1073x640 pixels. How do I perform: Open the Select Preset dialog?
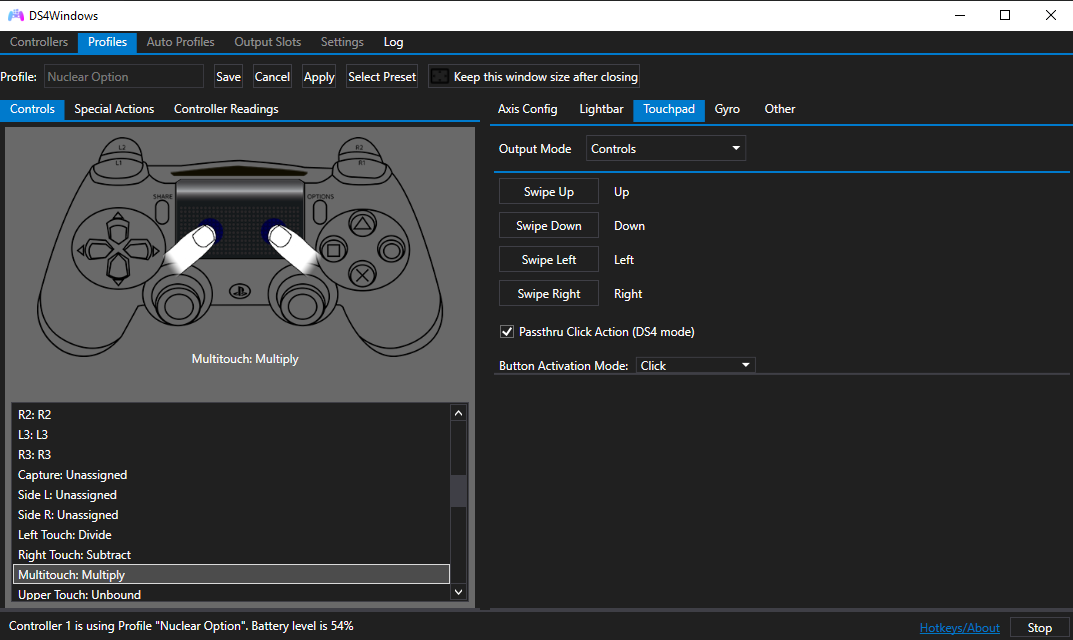382,77
